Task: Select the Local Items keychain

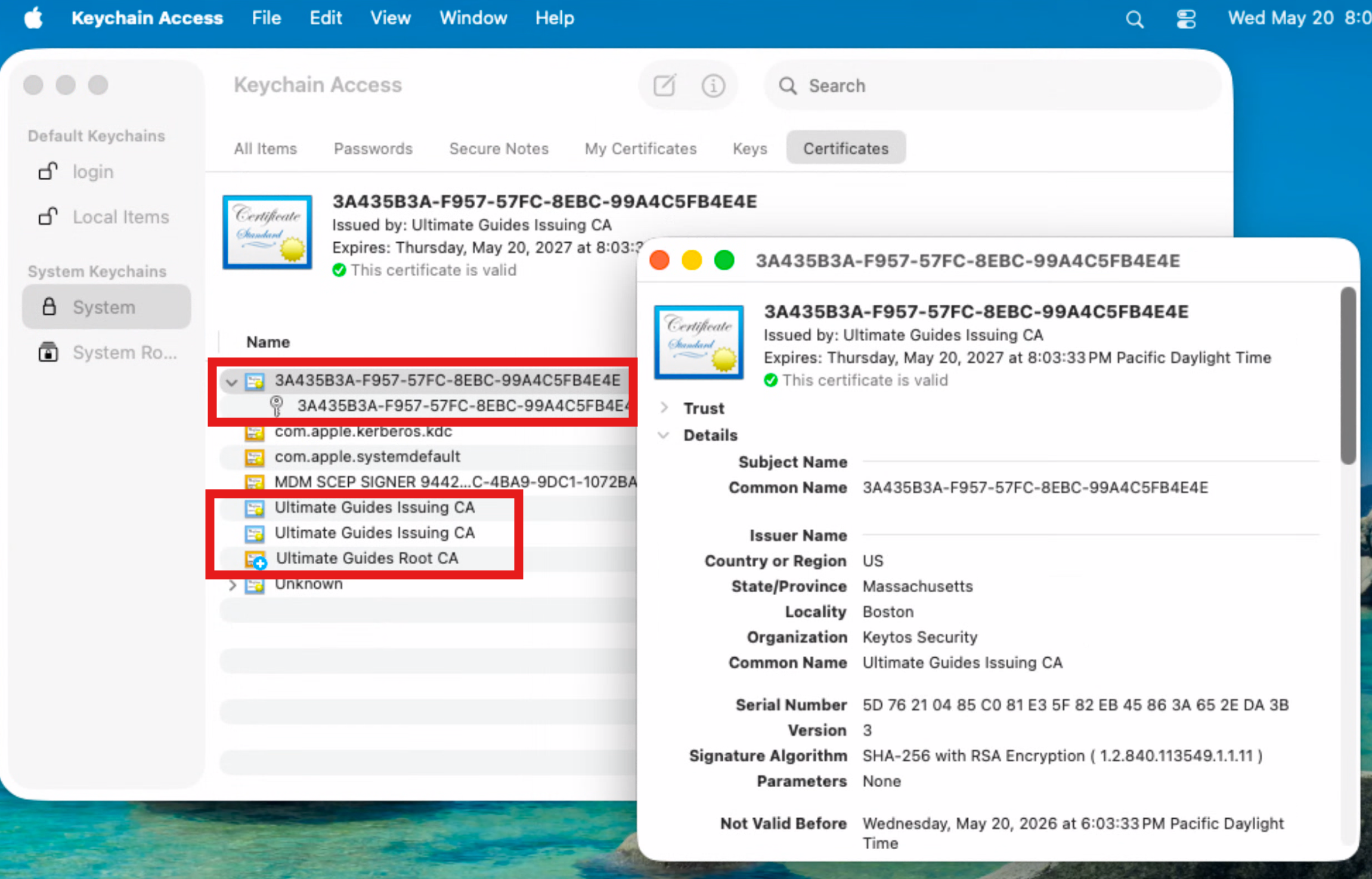Action: point(106,216)
